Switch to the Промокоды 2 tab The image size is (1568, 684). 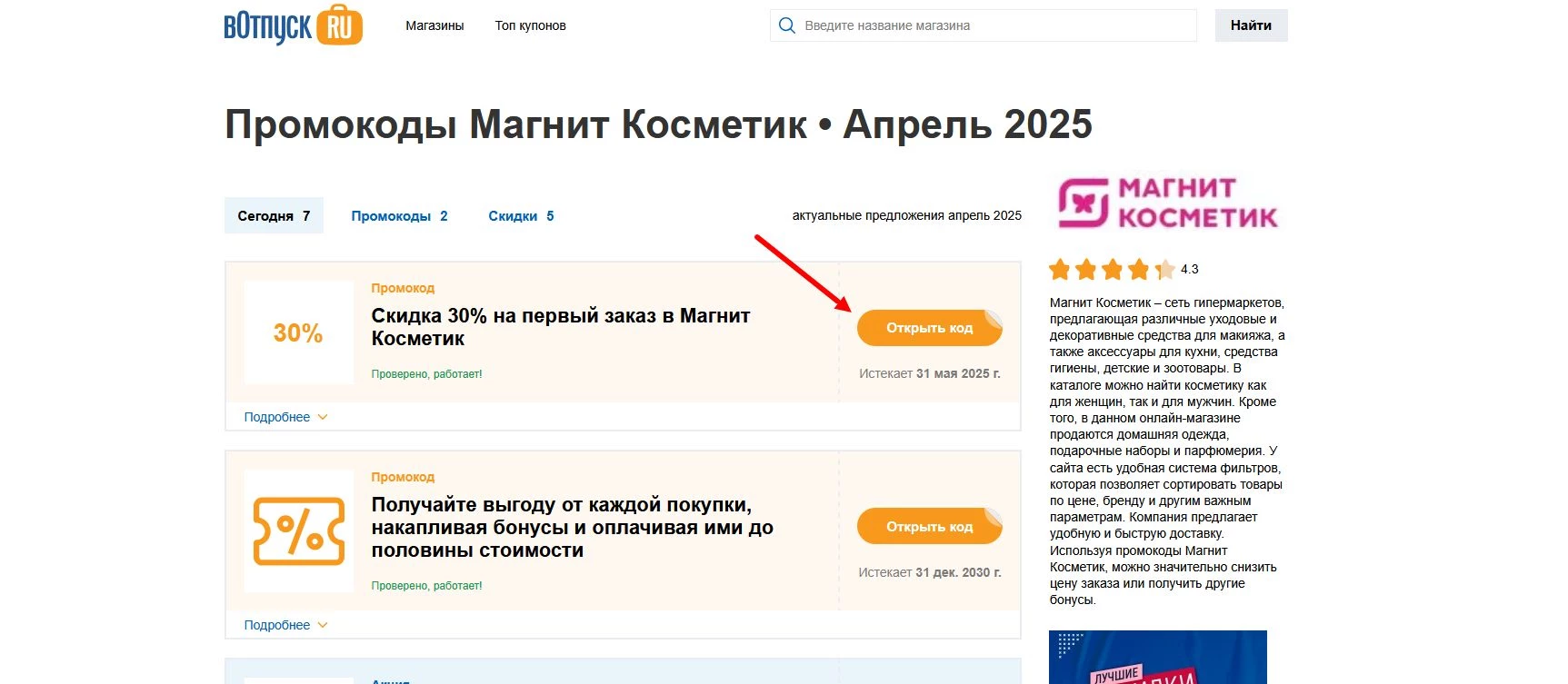pos(400,216)
